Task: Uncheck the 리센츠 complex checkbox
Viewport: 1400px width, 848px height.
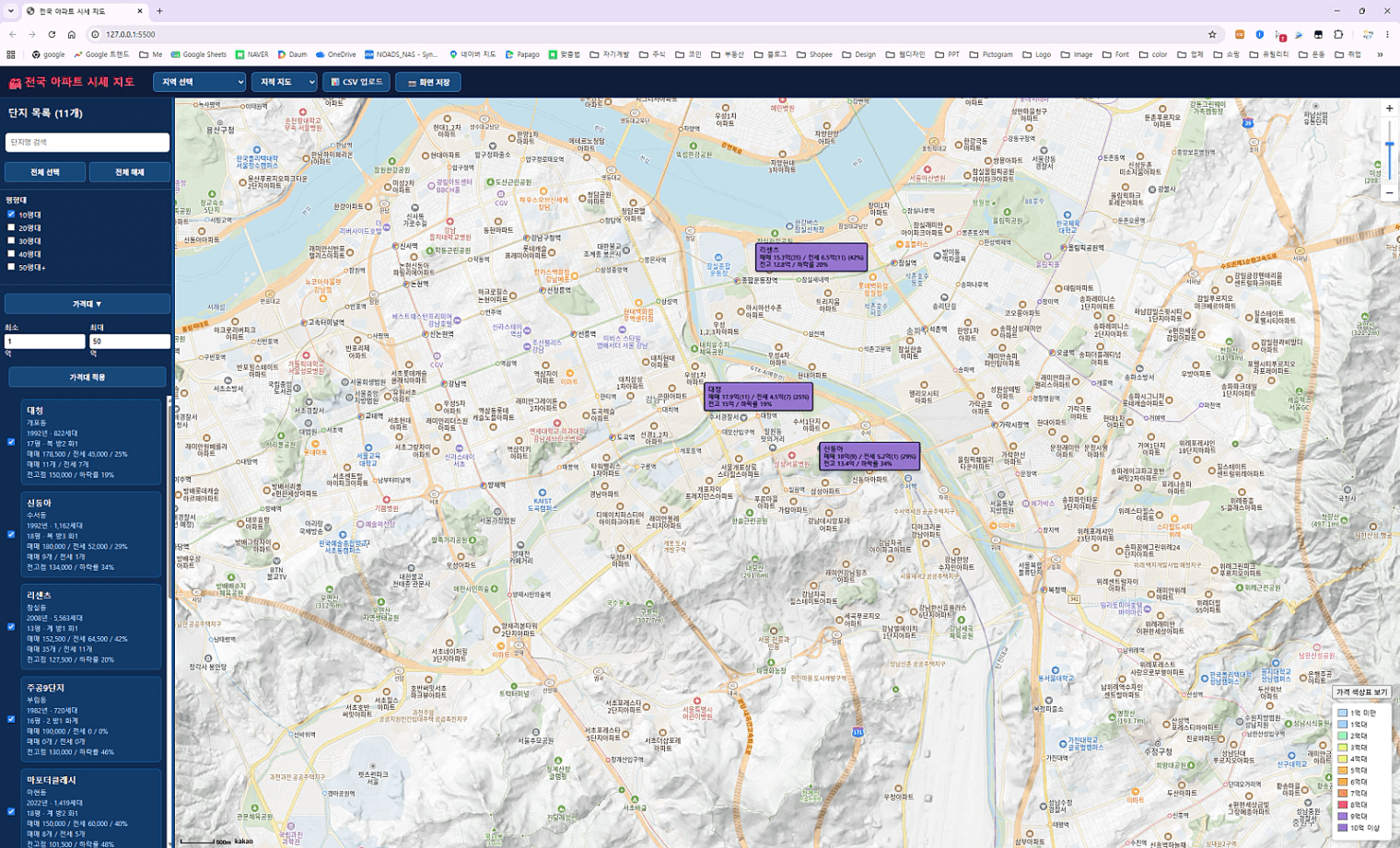Action: (11, 627)
